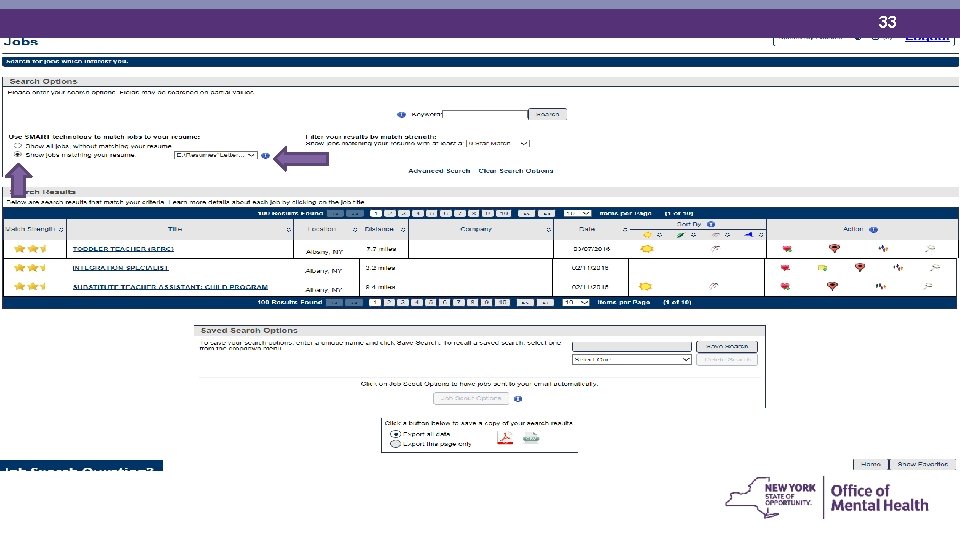Image resolution: width=960 pixels, height=540 pixels.
Task: Go to page 10 in bottom pagination
Action: 502,302
